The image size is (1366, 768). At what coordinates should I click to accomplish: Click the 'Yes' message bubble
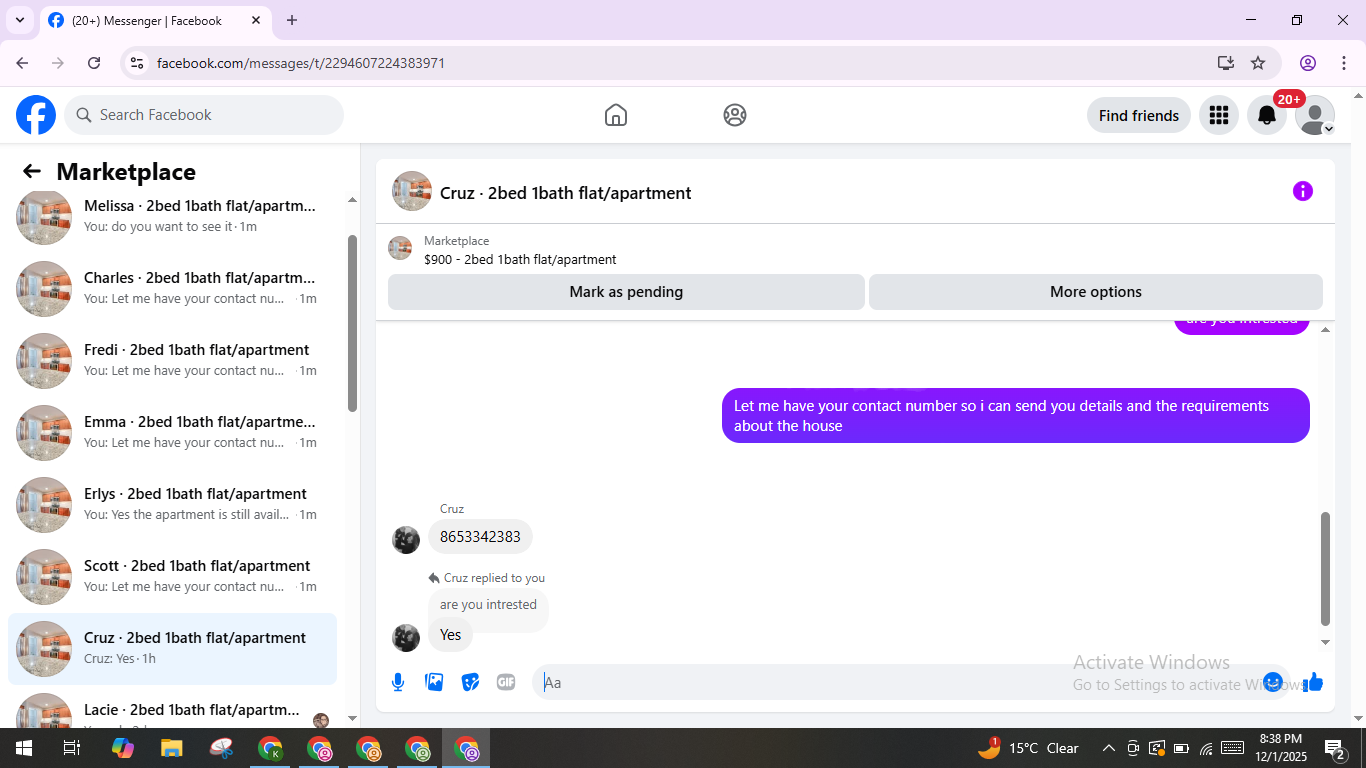[x=451, y=635]
